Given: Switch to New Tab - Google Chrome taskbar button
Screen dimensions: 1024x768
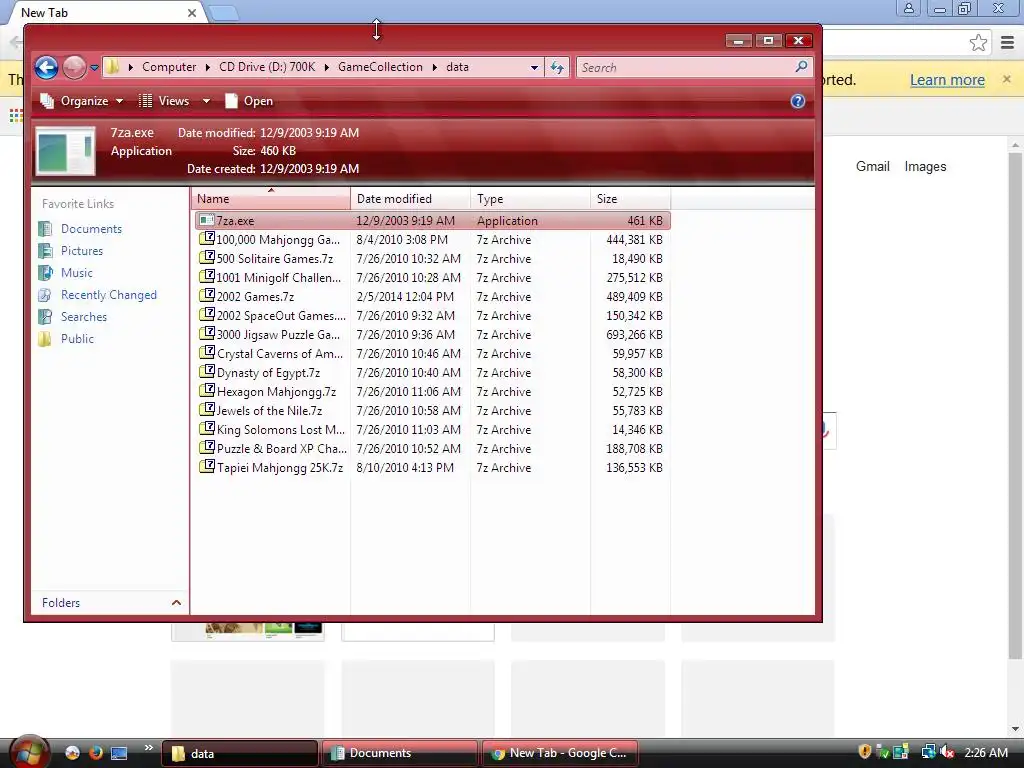Looking at the screenshot, I should tap(559, 753).
